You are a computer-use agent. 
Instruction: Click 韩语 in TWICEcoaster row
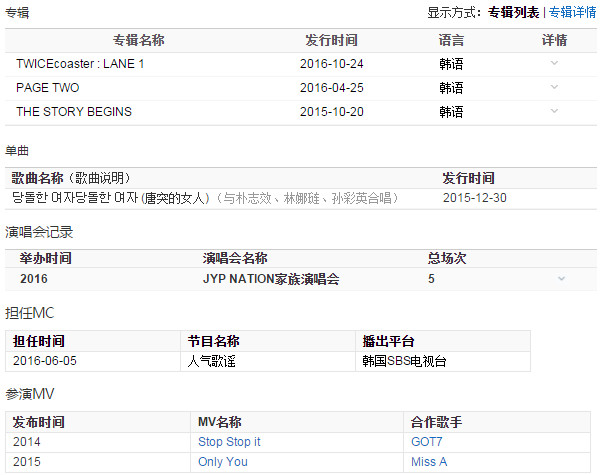[451, 64]
